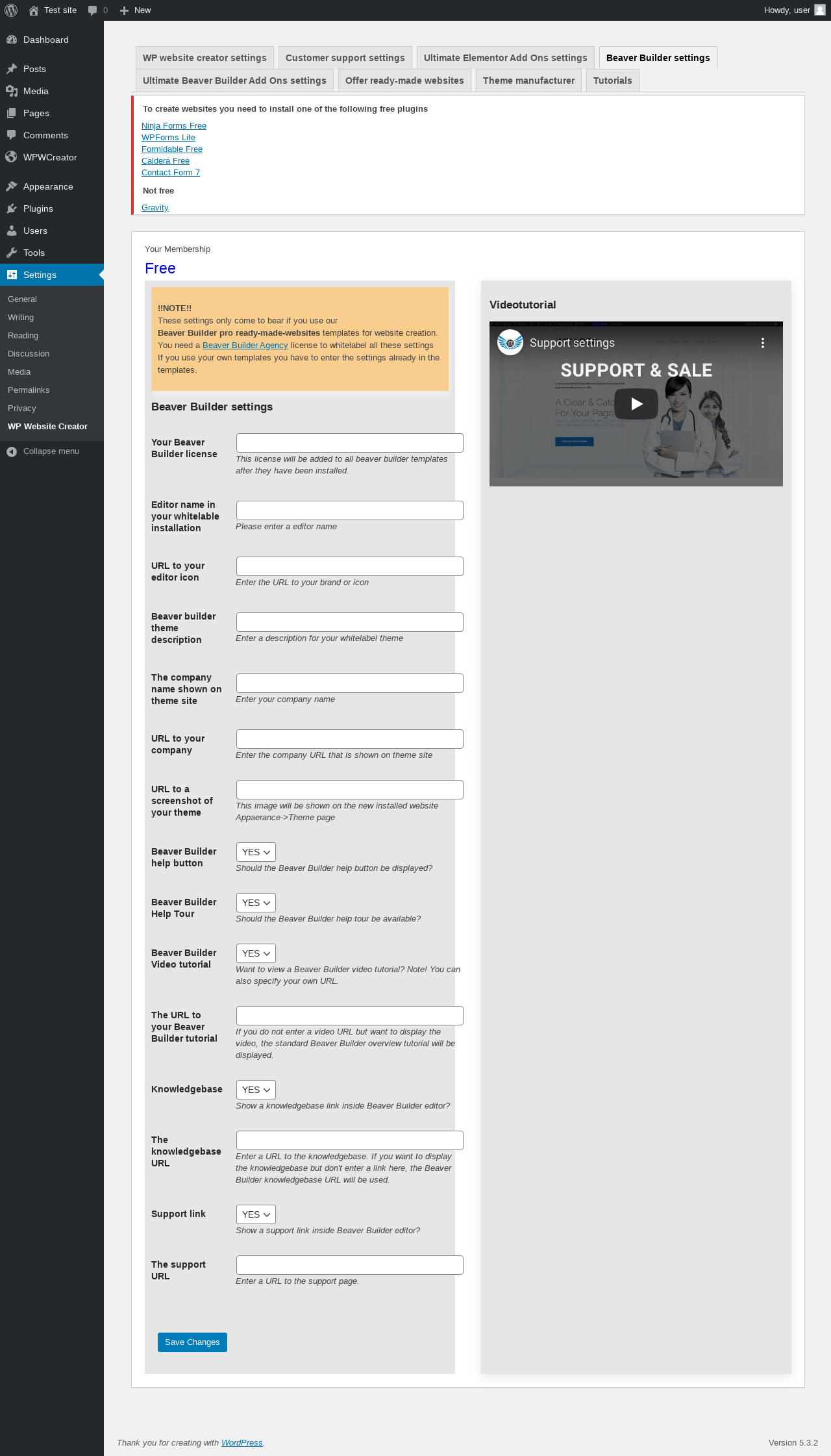The height and width of the screenshot is (1456, 831).
Task: Switch to Customer support settings tab
Action: [x=345, y=58]
